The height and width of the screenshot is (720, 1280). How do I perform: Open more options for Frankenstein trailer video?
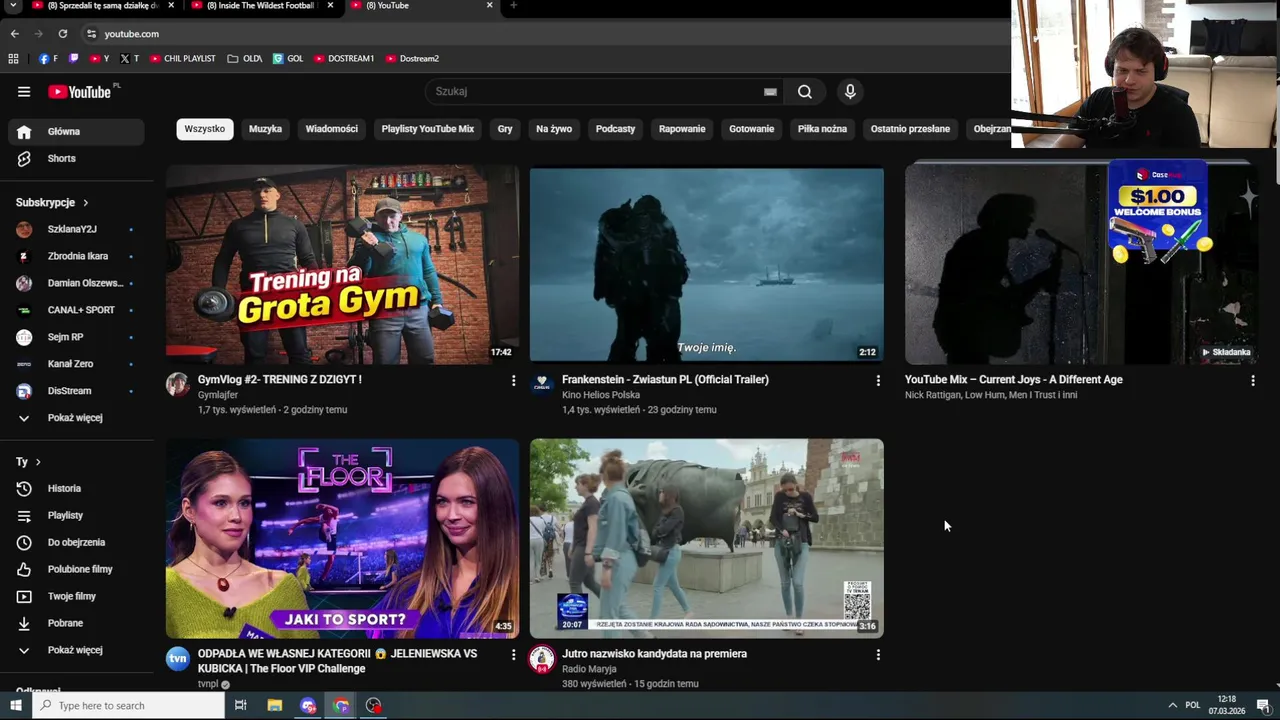tap(878, 380)
